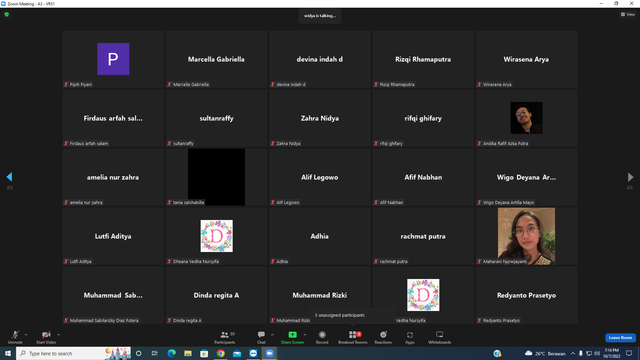Open TeamViewer icon on taskbar

tap(253, 353)
